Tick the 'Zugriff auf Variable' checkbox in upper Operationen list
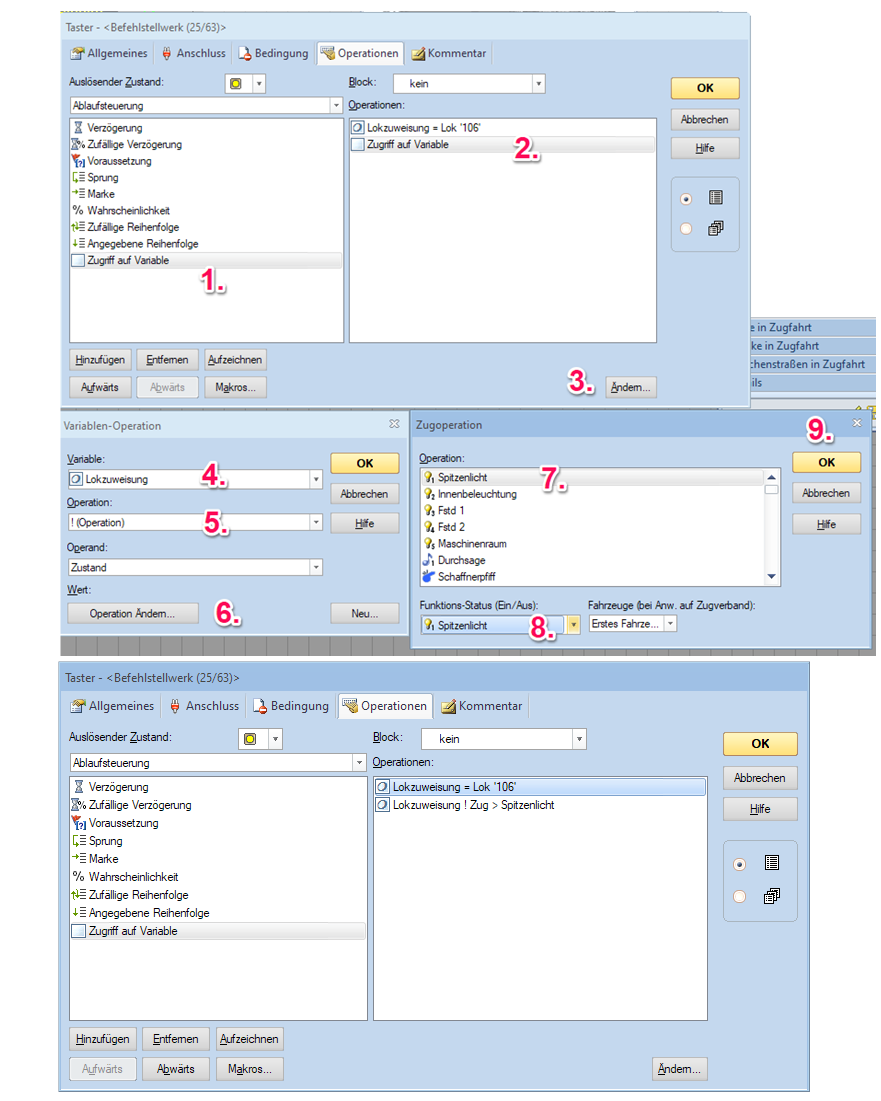Image resolution: width=881 pixels, height=1101 pixels. click(x=358, y=145)
